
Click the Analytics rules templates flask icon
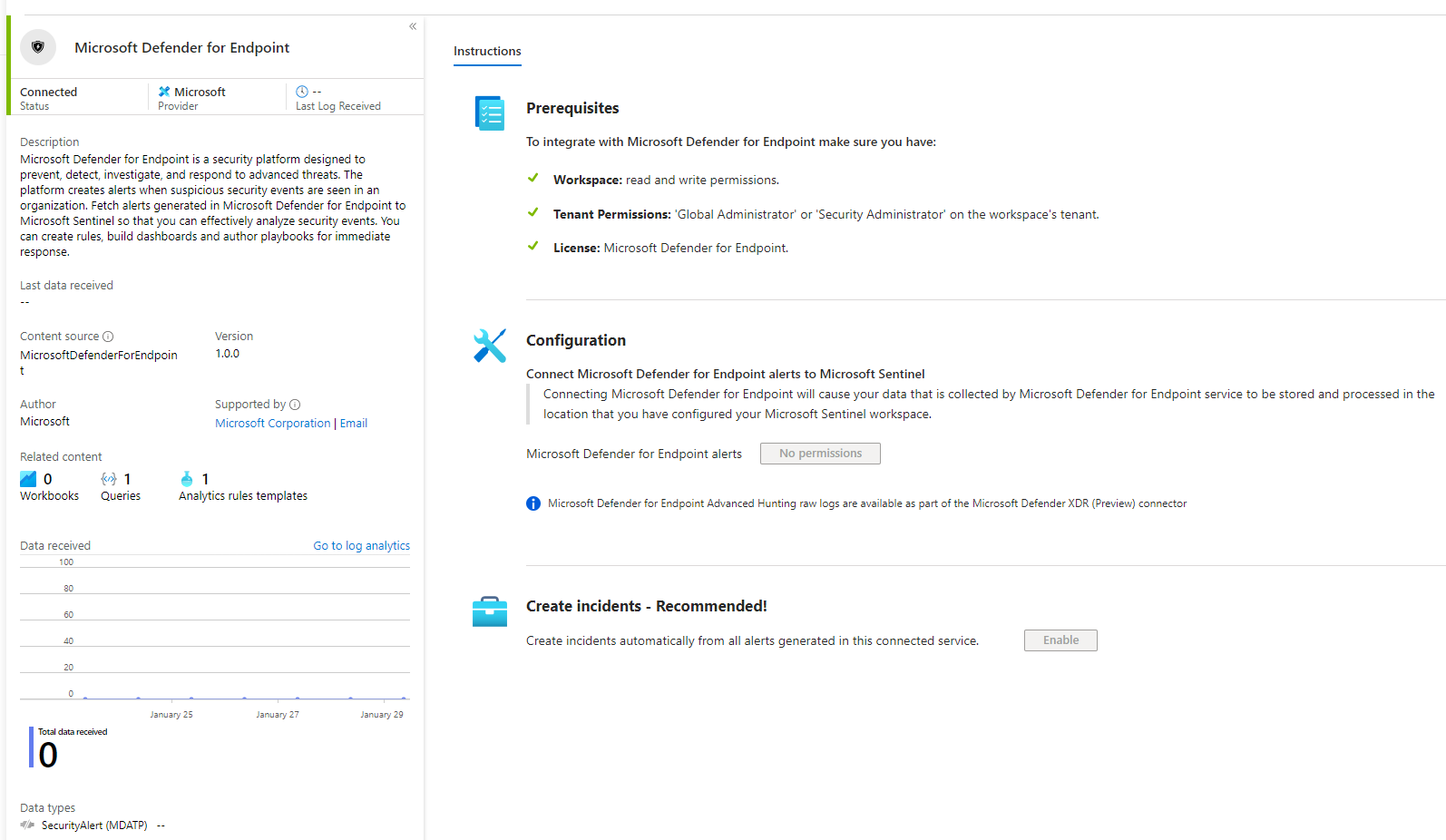click(187, 479)
